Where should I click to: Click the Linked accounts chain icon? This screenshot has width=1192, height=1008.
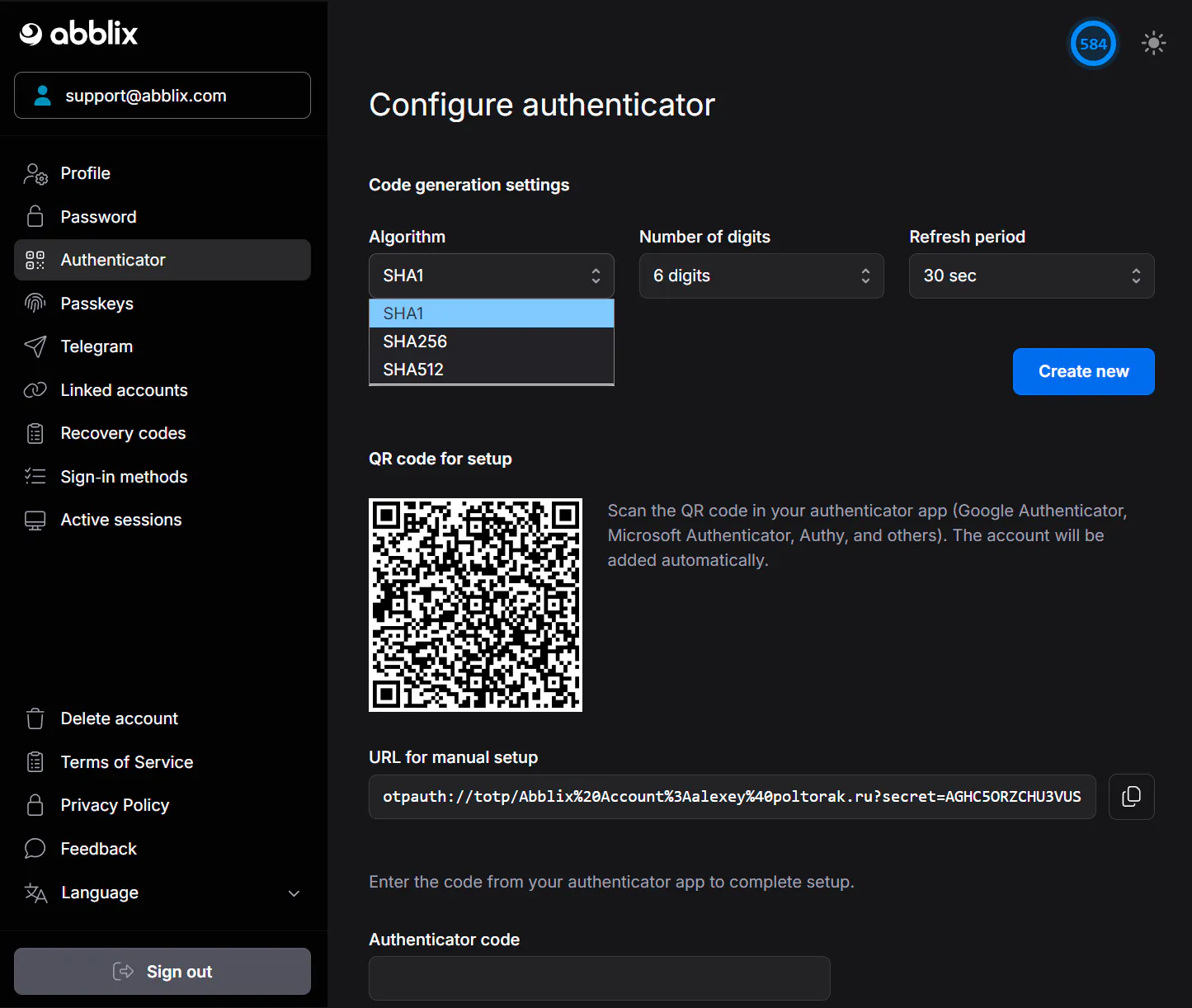[x=35, y=390]
